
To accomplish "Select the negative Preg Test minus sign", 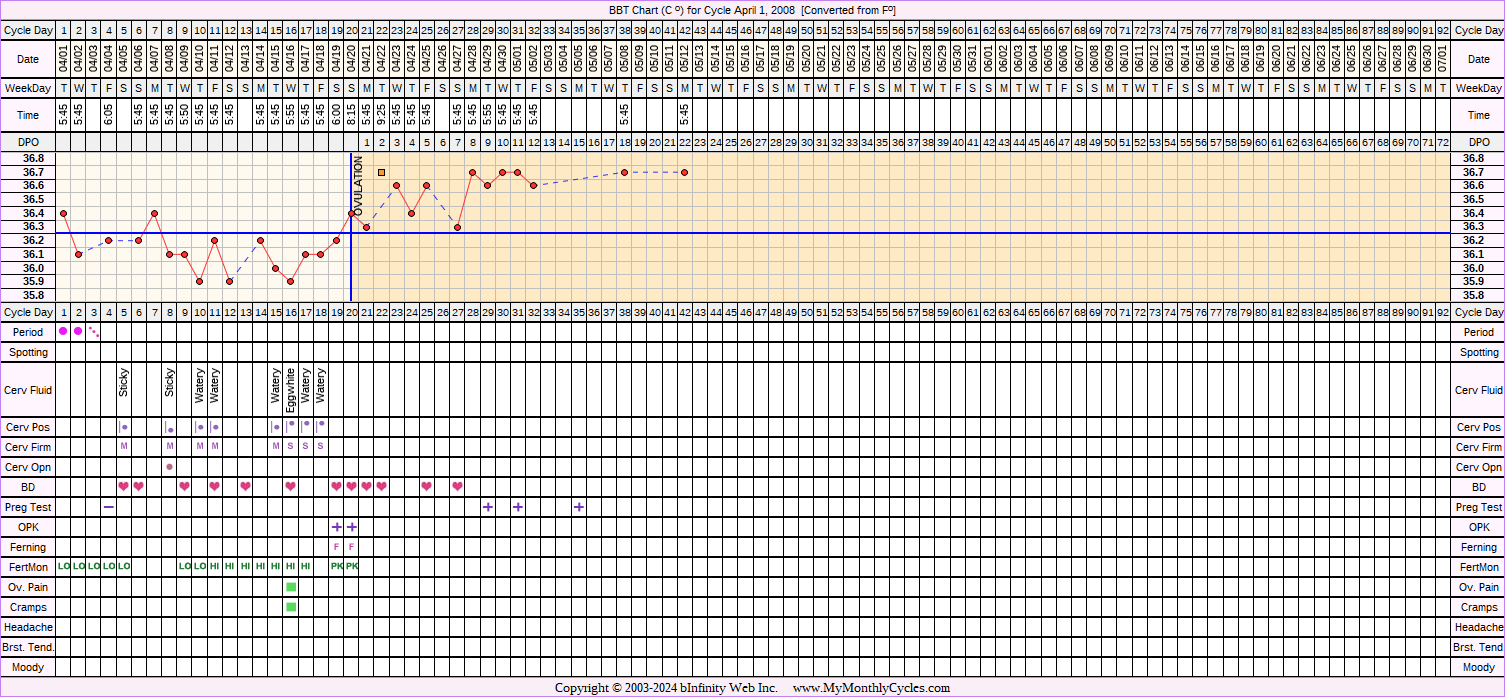I will coord(108,507).
